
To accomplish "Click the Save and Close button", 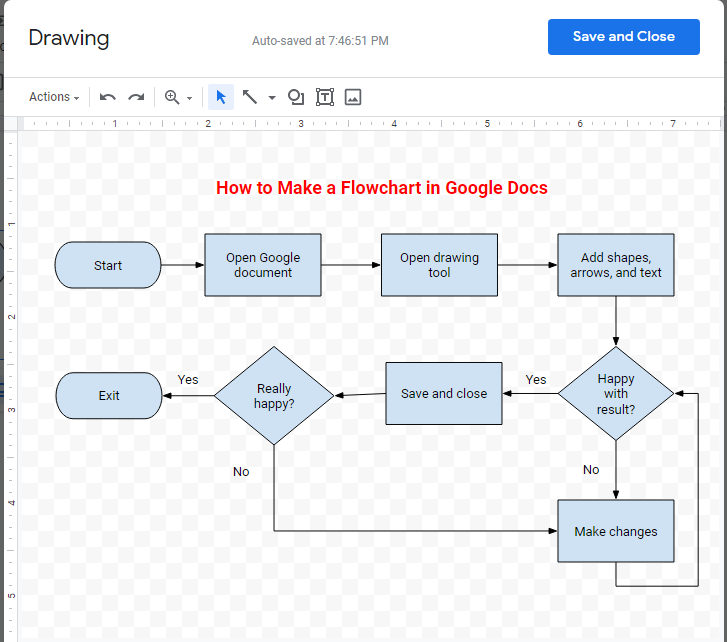I will [x=624, y=37].
